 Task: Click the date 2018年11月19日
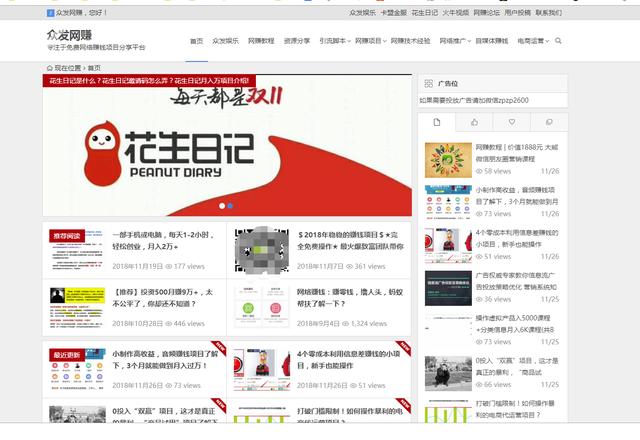pyautogui.click(x=138, y=267)
